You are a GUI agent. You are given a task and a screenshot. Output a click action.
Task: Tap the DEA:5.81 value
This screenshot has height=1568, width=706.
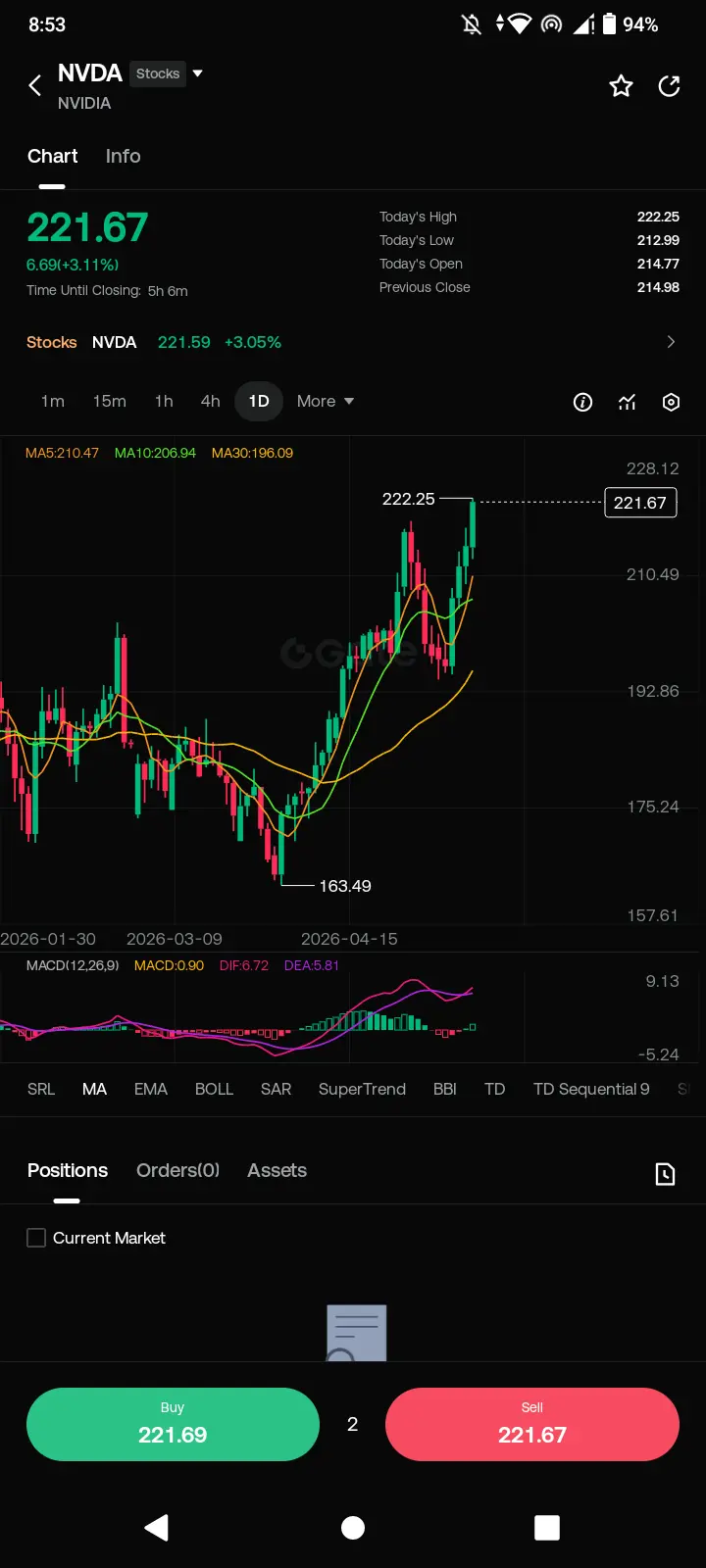point(312,965)
